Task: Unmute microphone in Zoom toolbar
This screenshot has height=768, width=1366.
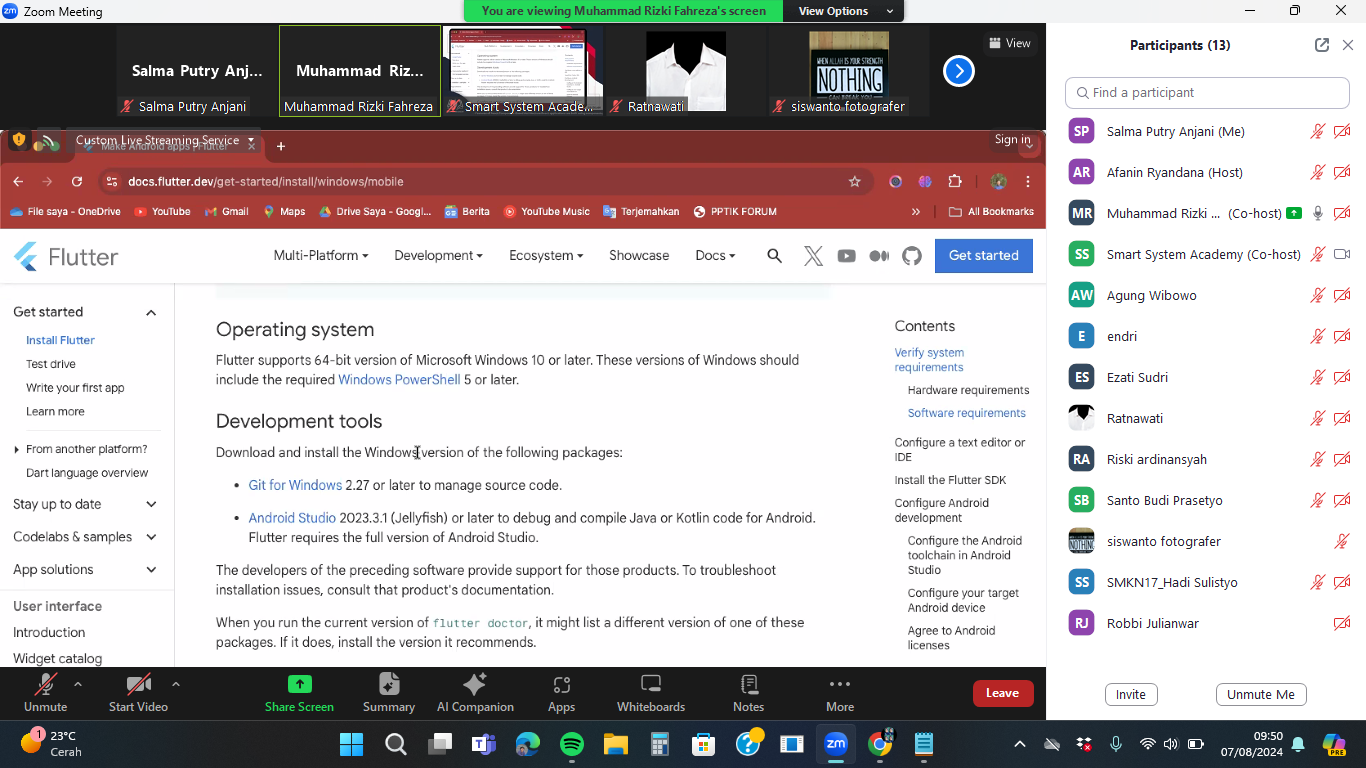Action: (x=45, y=693)
